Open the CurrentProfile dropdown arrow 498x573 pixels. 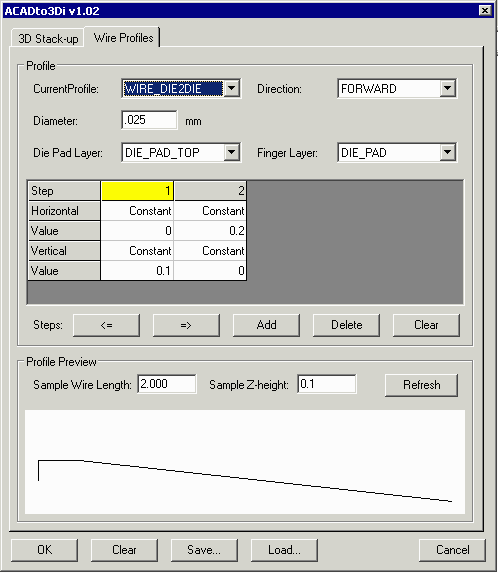[232, 88]
